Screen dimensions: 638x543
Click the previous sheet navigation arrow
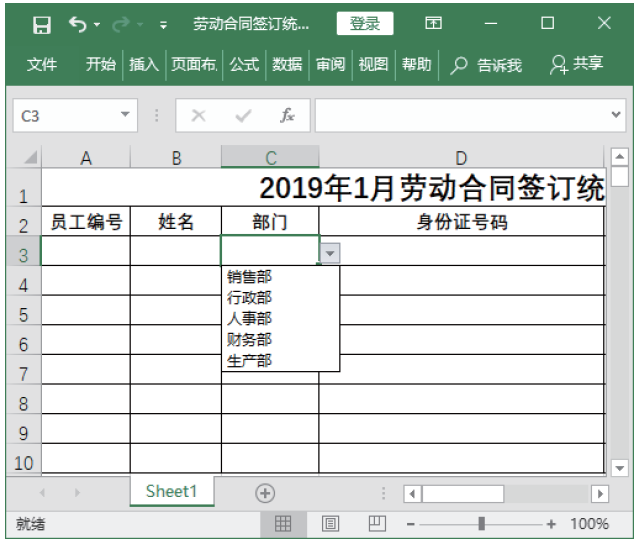[42, 493]
